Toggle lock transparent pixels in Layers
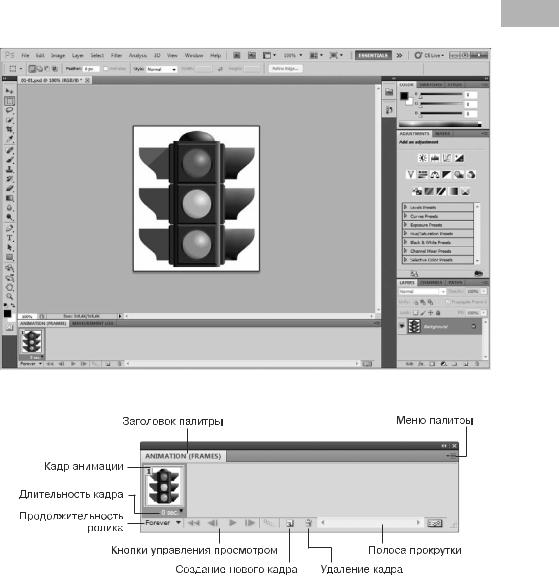The height and width of the screenshot is (576, 559). coord(415,313)
